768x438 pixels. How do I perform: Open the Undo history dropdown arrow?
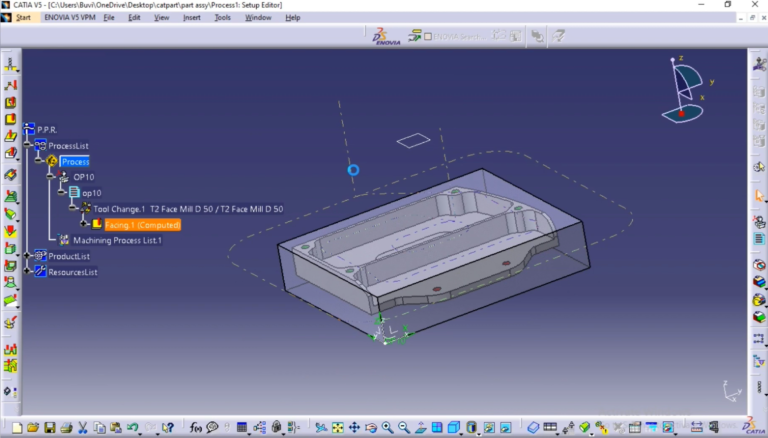(140, 434)
